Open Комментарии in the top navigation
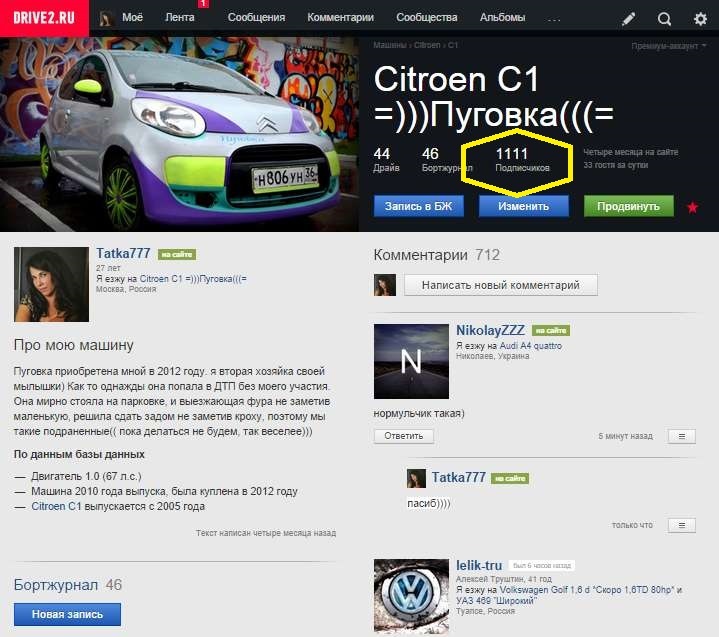The height and width of the screenshot is (637, 719). tap(340, 17)
